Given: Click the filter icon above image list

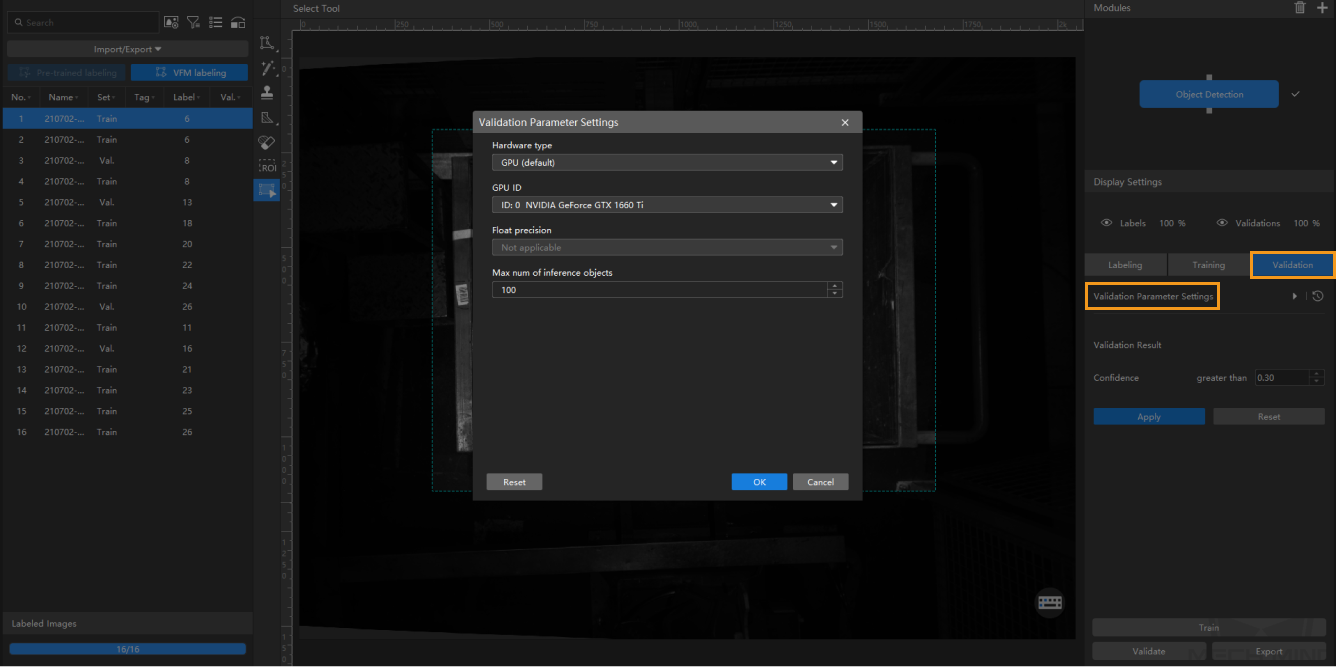Looking at the screenshot, I should coord(193,22).
